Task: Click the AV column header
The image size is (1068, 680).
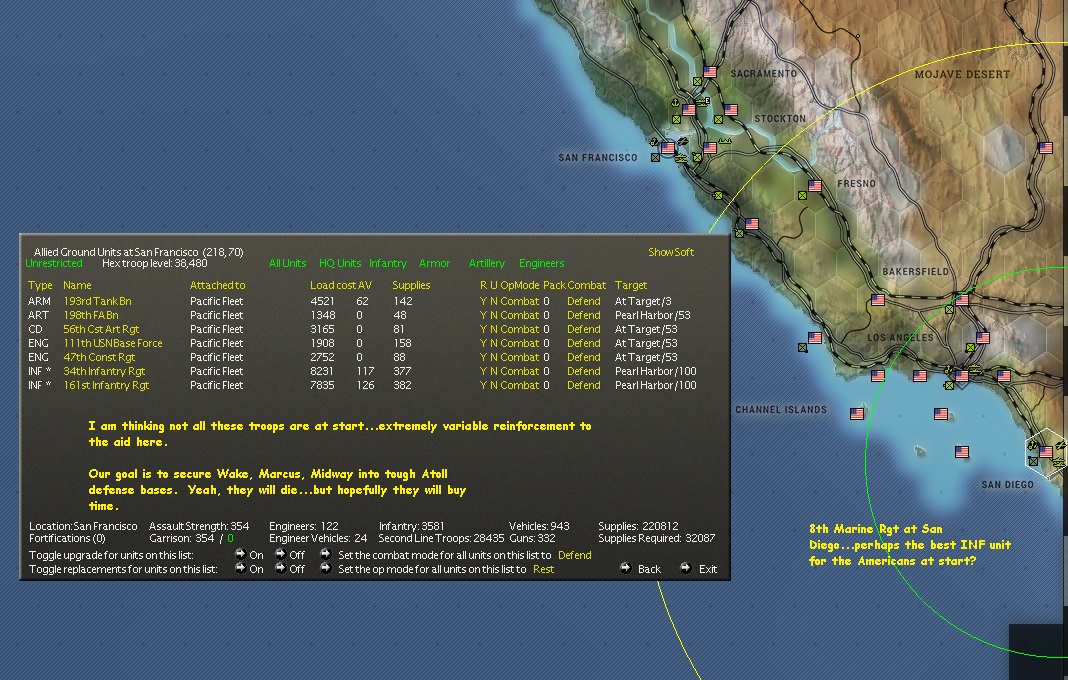Action: (365, 285)
